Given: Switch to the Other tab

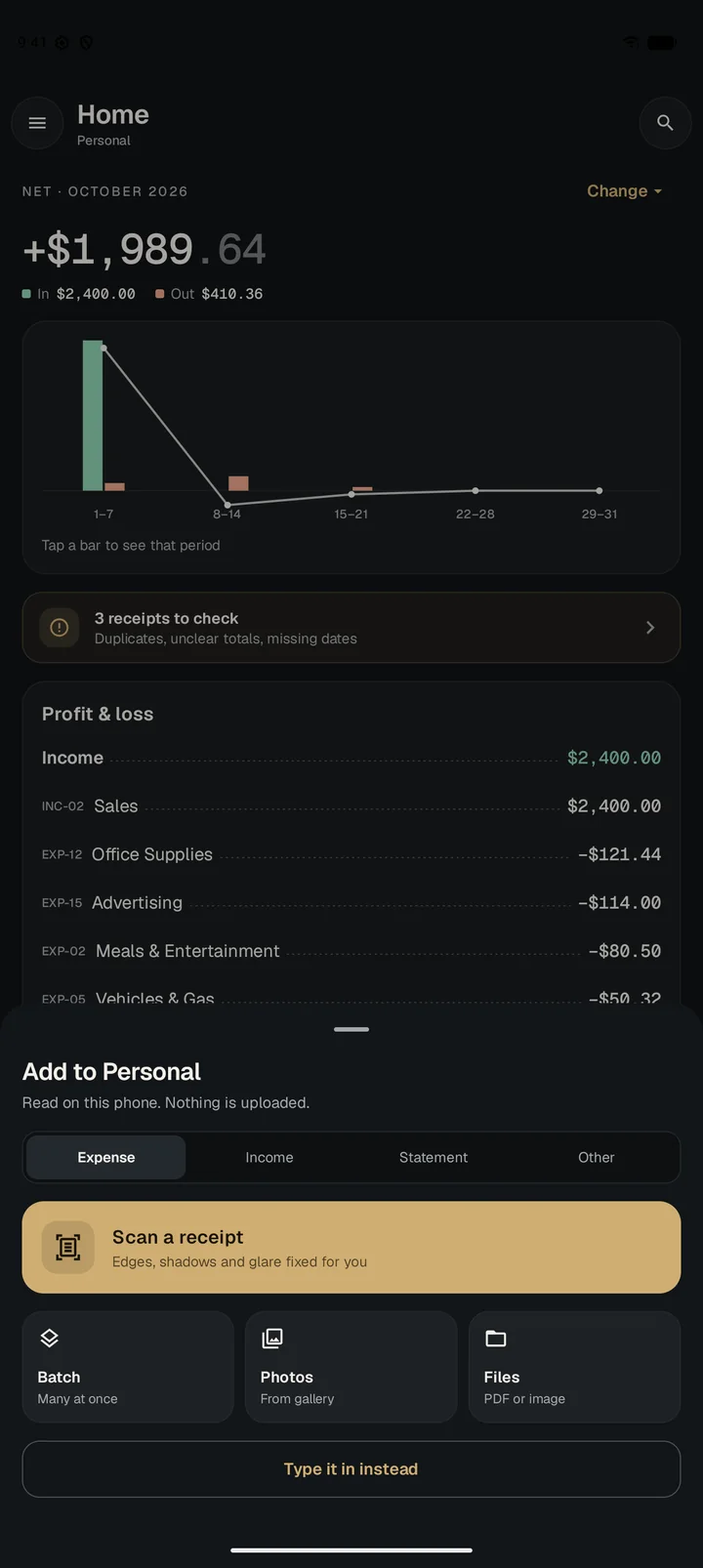Looking at the screenshot, I should pyautogui.click(x=596, y=1157).
